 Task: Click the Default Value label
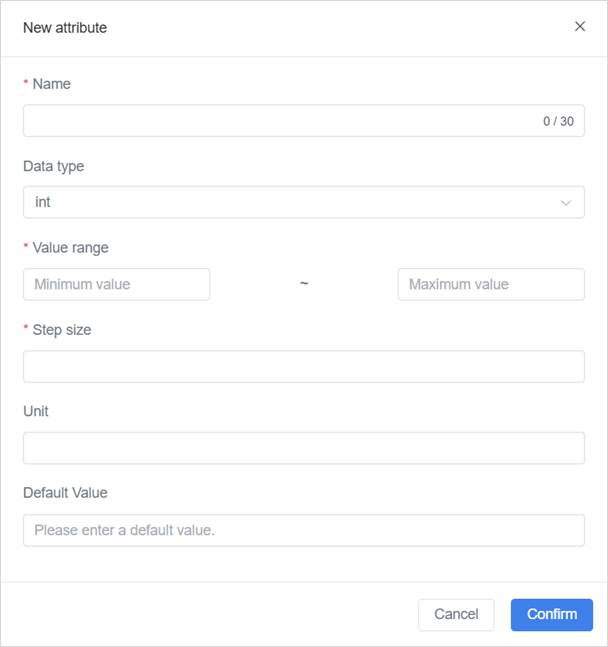[x=65, y=493]
